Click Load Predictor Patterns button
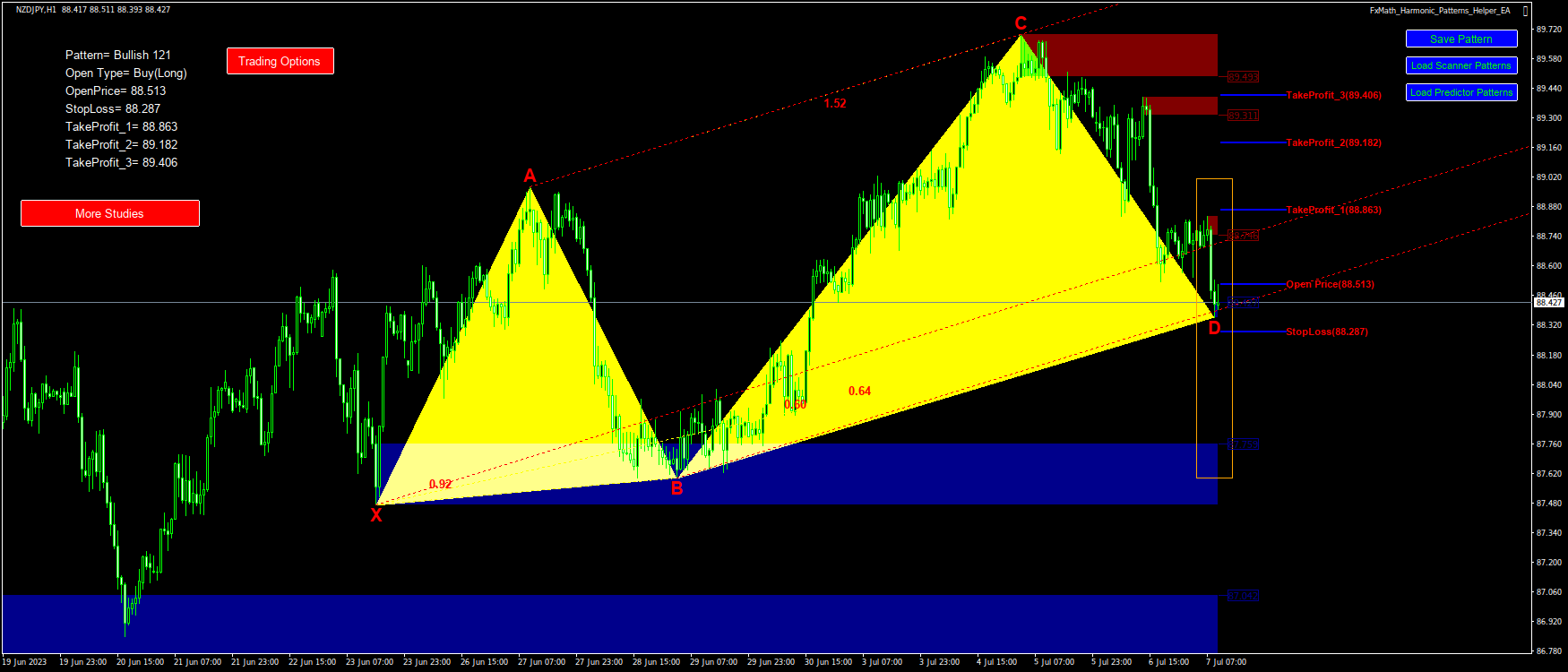 [x=1461, y=92]
